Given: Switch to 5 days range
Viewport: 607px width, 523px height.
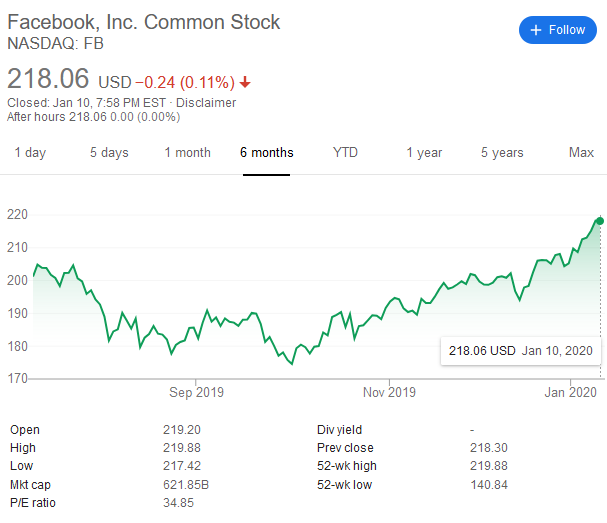Looking at the screenshot, I should click(x=108, y=153).
